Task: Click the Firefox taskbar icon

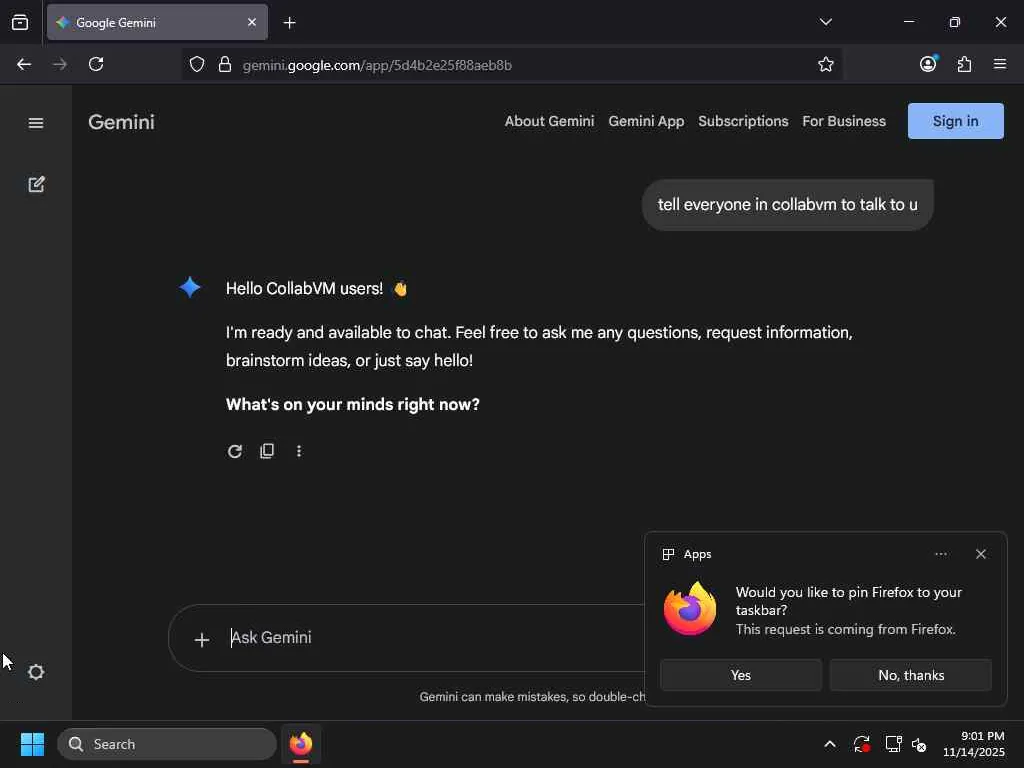Action: point(301,744)
